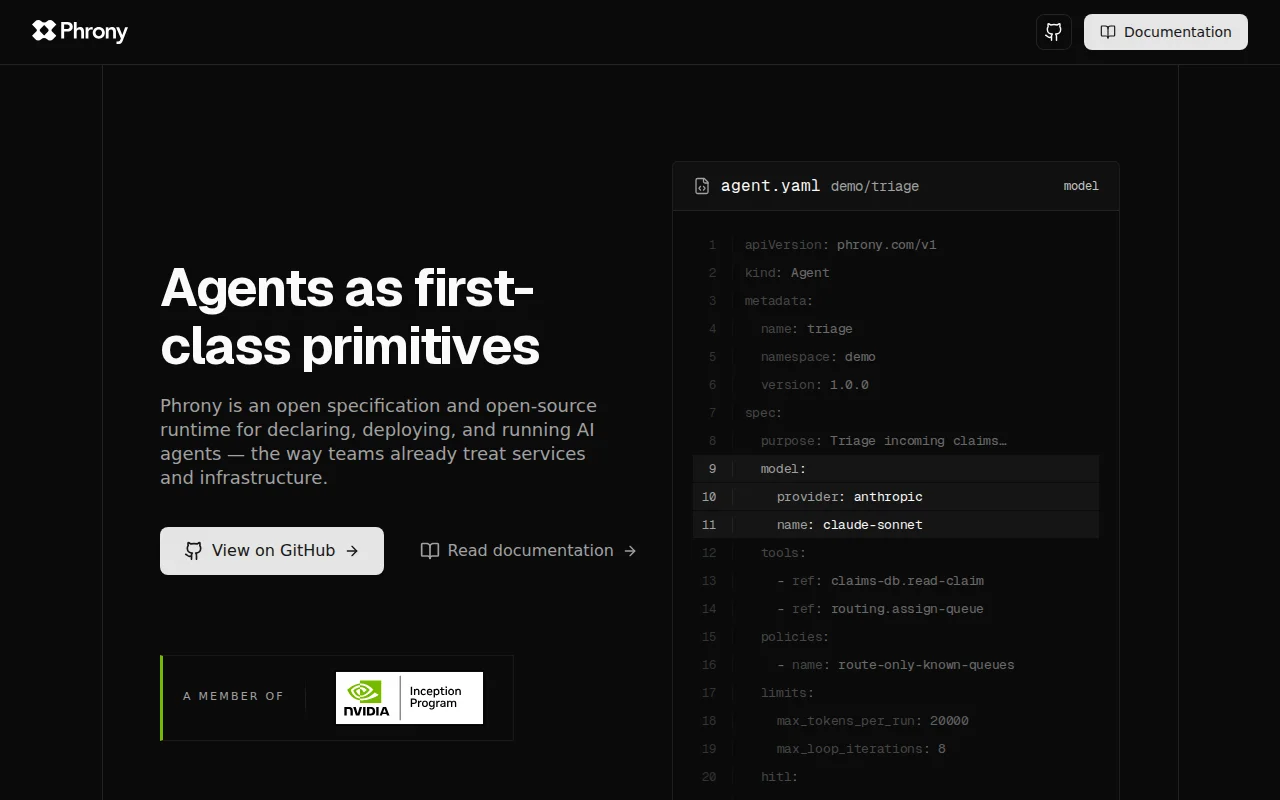The height and width of the screenshot is (800, 1280).
Task: Click the NVIDIA Inception Program badge
Action: click(x=409, y=698)
